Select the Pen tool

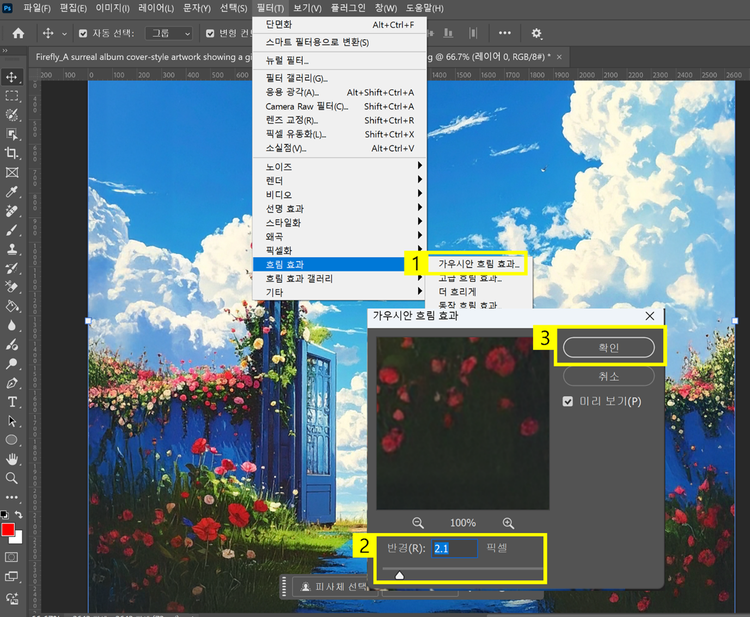11,383
